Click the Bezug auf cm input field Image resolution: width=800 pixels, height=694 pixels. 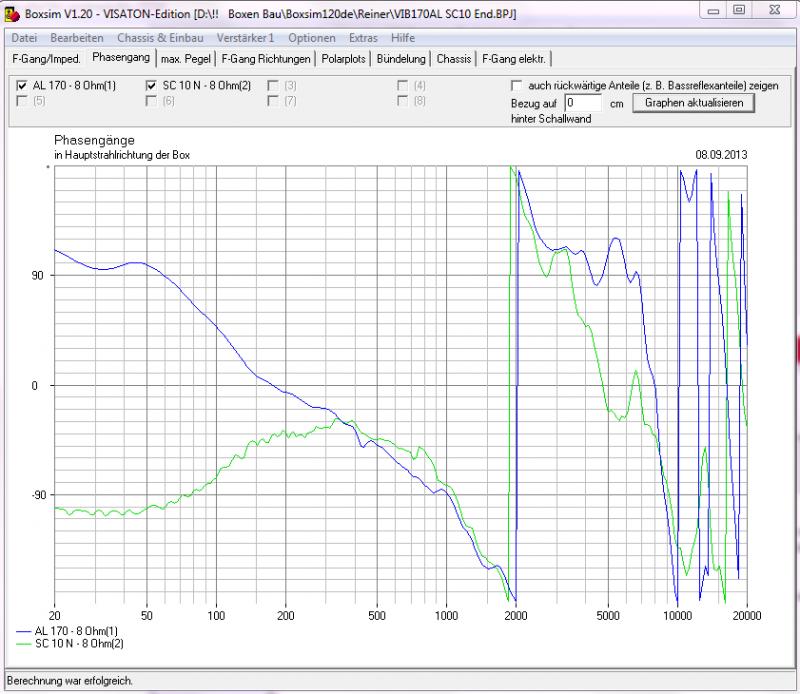pyautogui.click(x=583, y=103)
